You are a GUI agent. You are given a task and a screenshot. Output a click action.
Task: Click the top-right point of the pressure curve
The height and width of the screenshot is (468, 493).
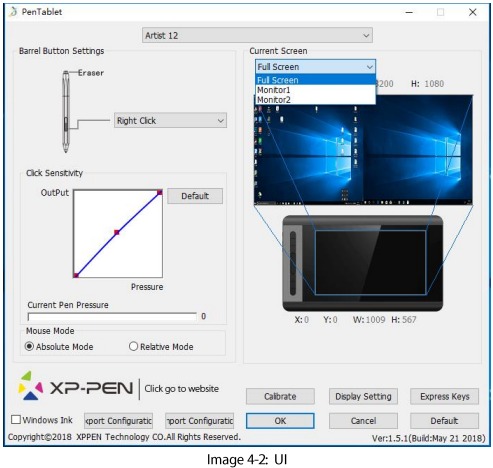click(x=160, y=192)
